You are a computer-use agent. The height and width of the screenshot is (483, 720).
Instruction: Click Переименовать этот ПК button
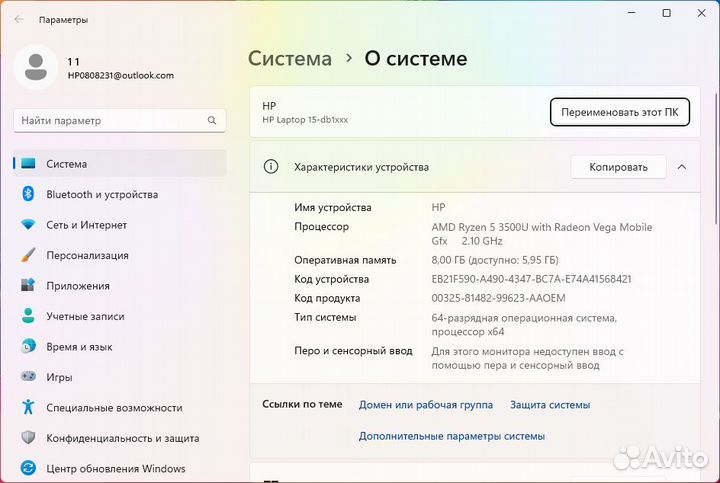[619, 112]
